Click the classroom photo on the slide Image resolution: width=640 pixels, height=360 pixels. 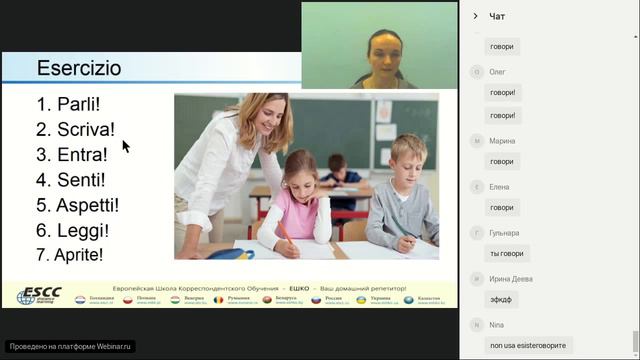point(307,176)
